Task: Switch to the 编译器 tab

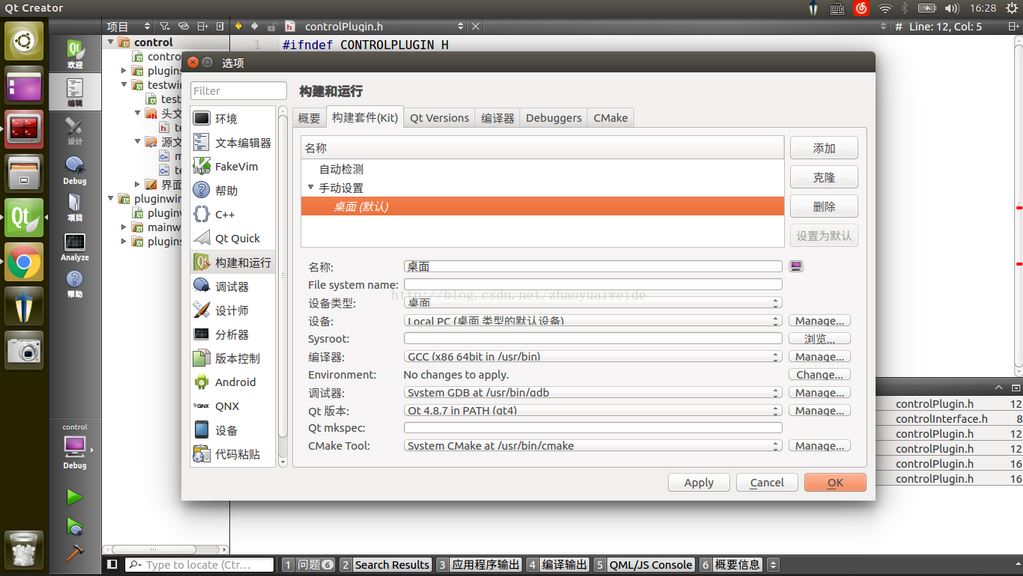Action: [497, 118]
